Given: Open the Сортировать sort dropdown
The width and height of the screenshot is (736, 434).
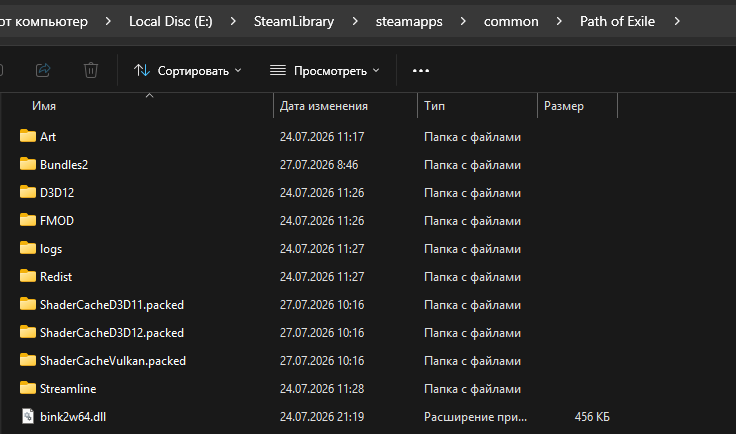Looking at the screenshot, I should tap(188, 71).
